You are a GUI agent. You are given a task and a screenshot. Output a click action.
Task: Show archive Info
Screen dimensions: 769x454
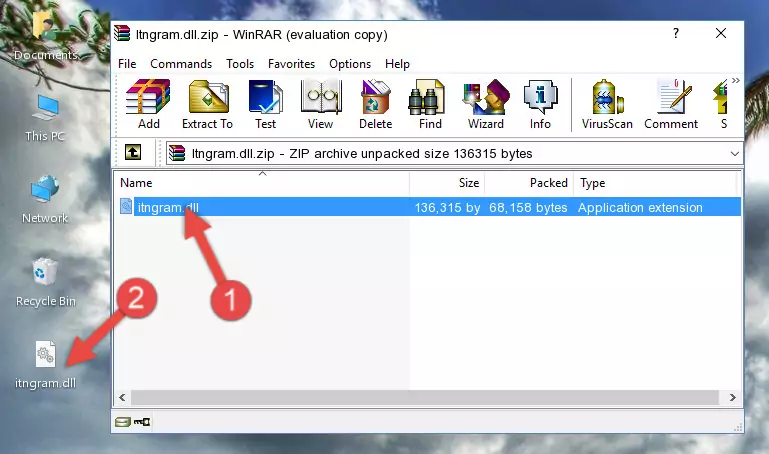coord(540,104)
